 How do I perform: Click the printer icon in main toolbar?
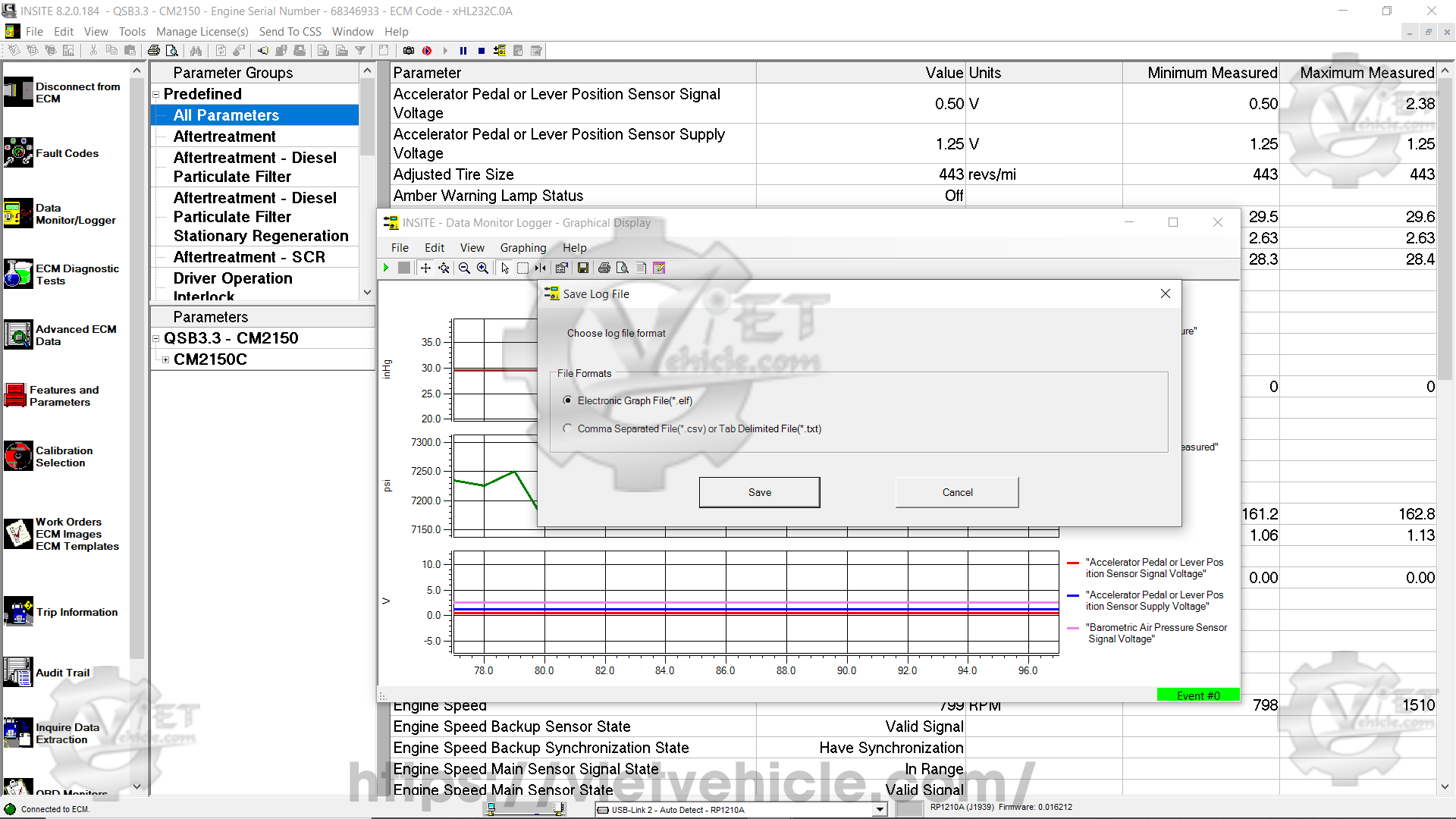[x=154, y=51]
